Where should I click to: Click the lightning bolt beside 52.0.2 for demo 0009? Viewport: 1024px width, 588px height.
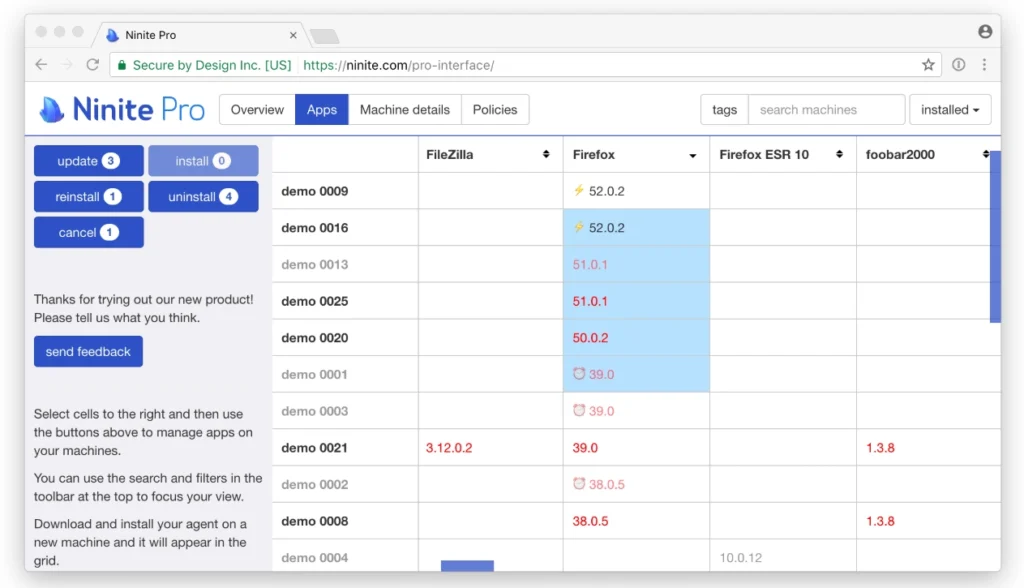coord(578,191)
